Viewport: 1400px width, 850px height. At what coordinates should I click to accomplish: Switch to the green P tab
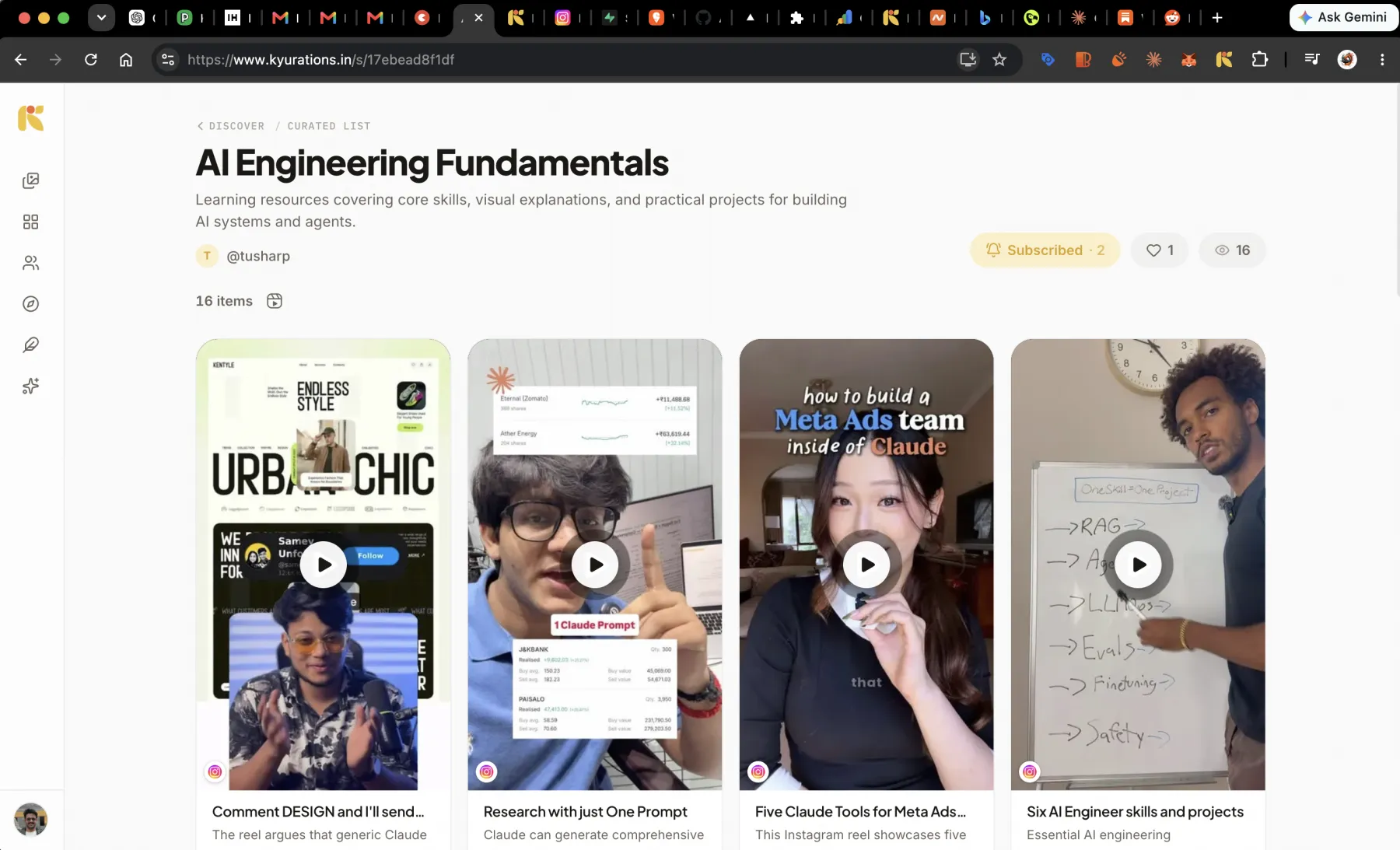(185, 17)
